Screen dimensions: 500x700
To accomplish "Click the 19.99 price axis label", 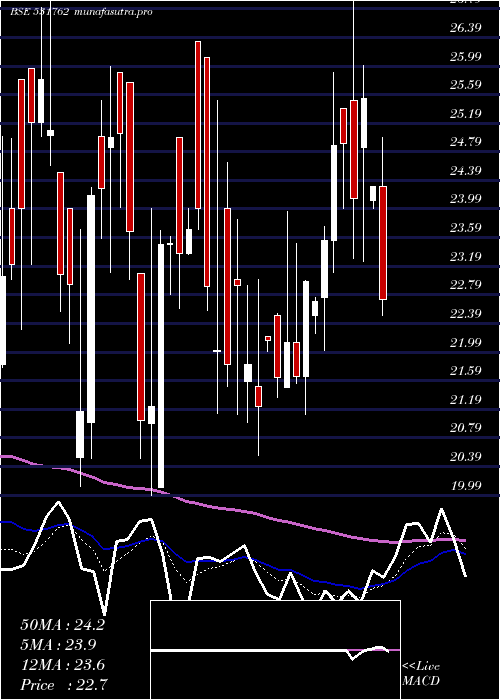I will 466,485.
